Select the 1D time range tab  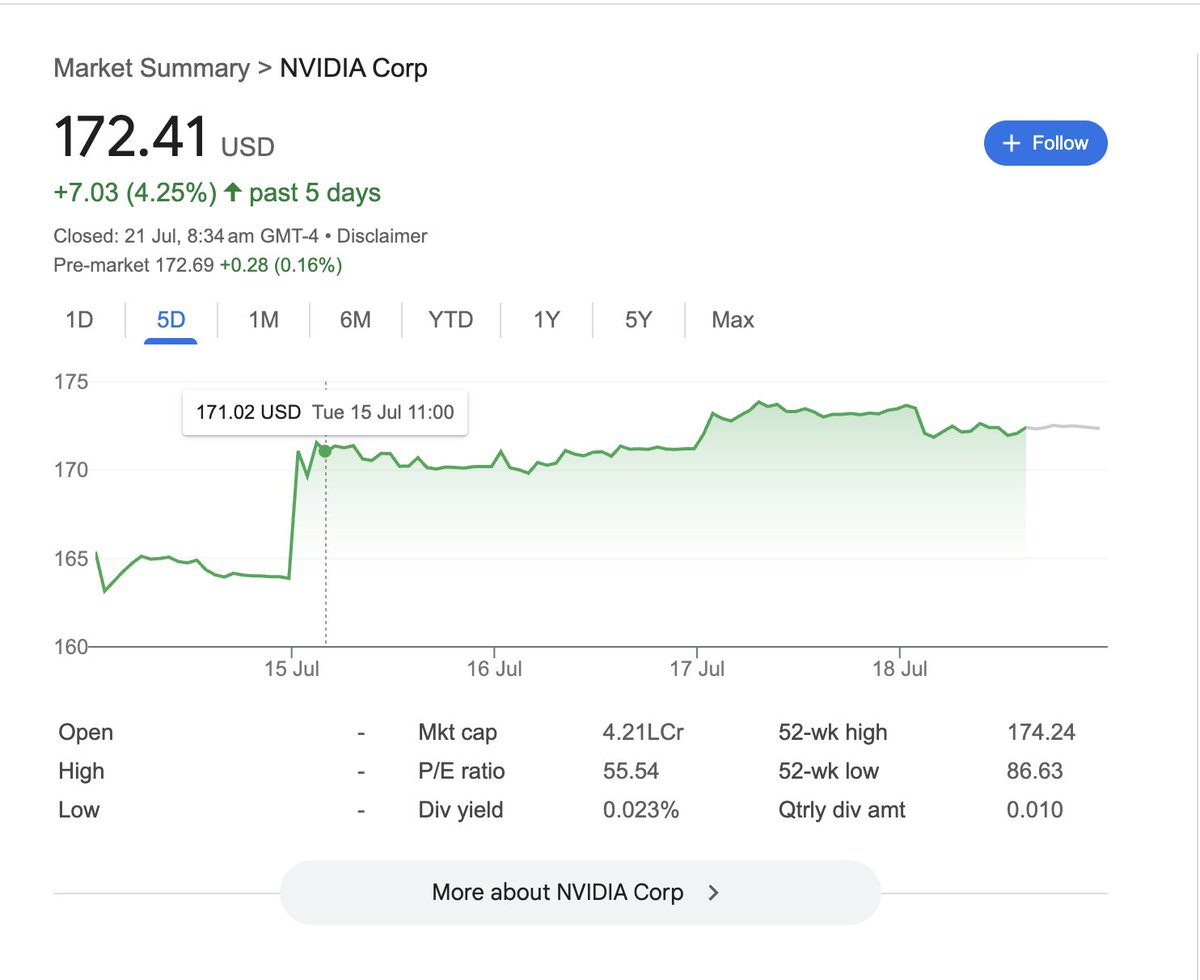click(79, 320)
